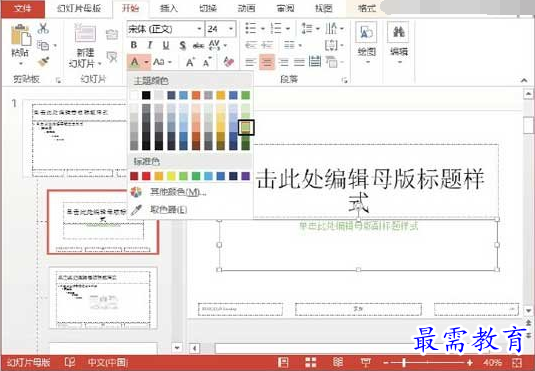Switch to the 开始 Home tab
The width and height of the screenshot is (535, 371).
pyautogui.click(x=131, y=9)
